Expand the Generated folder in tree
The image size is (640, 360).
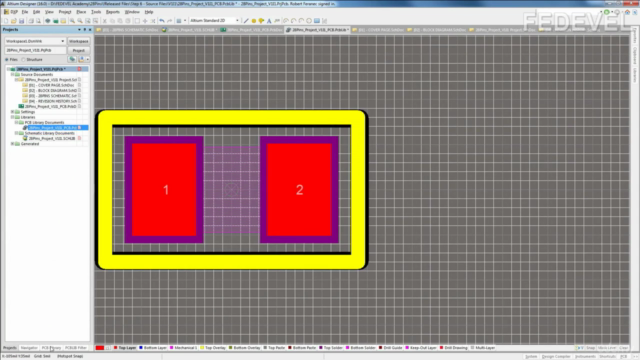(x=13, y=144)
